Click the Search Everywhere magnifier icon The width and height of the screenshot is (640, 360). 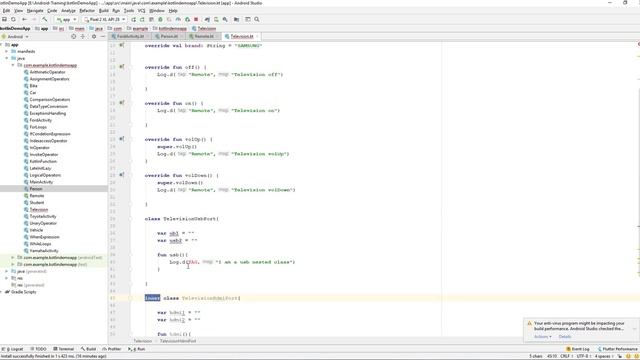[x=257, y=19]
